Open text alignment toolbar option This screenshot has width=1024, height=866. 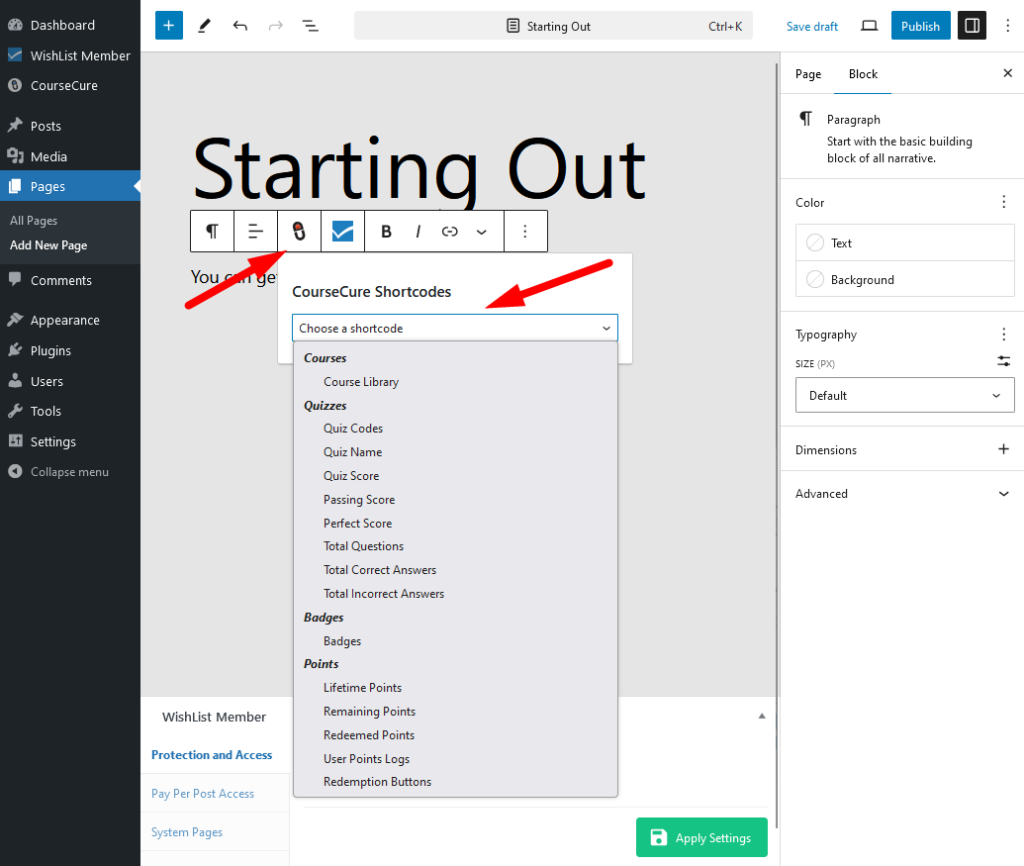coord(255,231)
